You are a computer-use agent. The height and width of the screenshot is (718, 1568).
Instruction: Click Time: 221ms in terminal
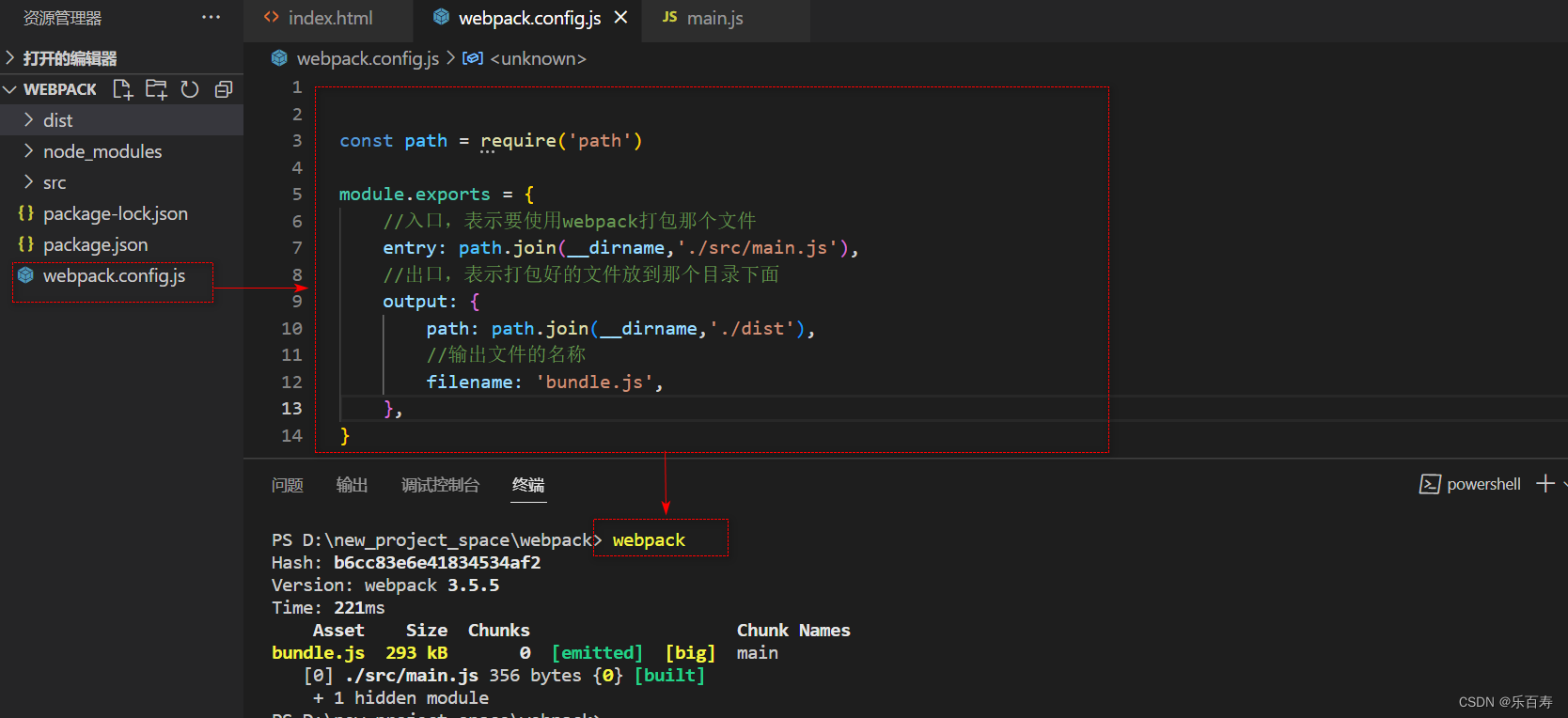(x=328, y=608)
